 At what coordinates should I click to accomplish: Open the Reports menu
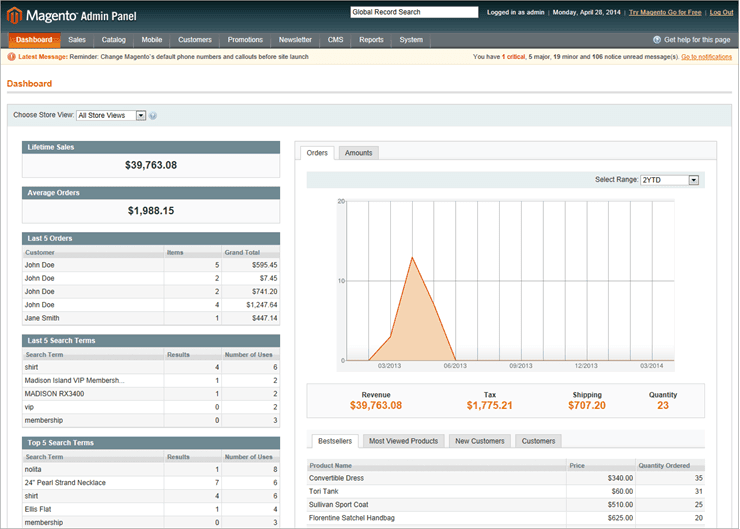point(371,40)
